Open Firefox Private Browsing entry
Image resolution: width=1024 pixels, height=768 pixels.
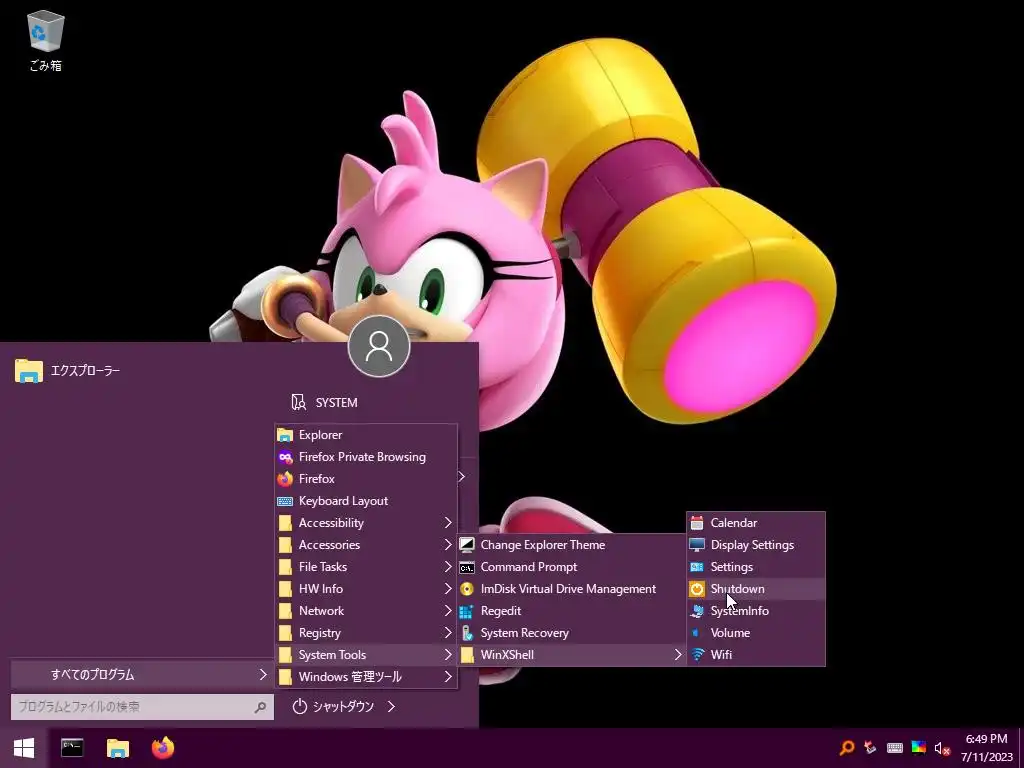tap(366, 457)
